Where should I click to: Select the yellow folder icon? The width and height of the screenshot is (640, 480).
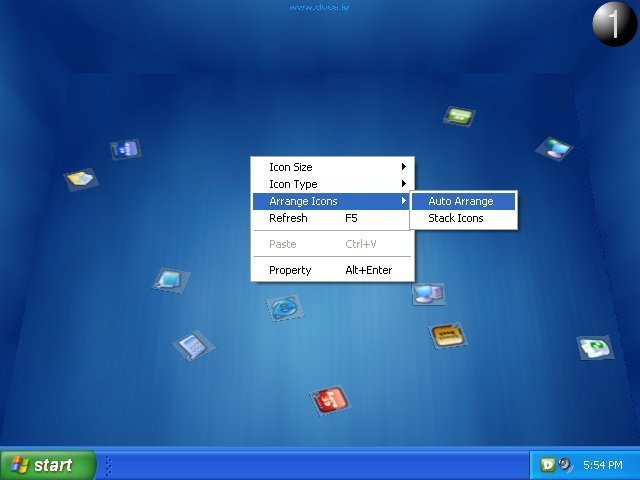(81, 179)
